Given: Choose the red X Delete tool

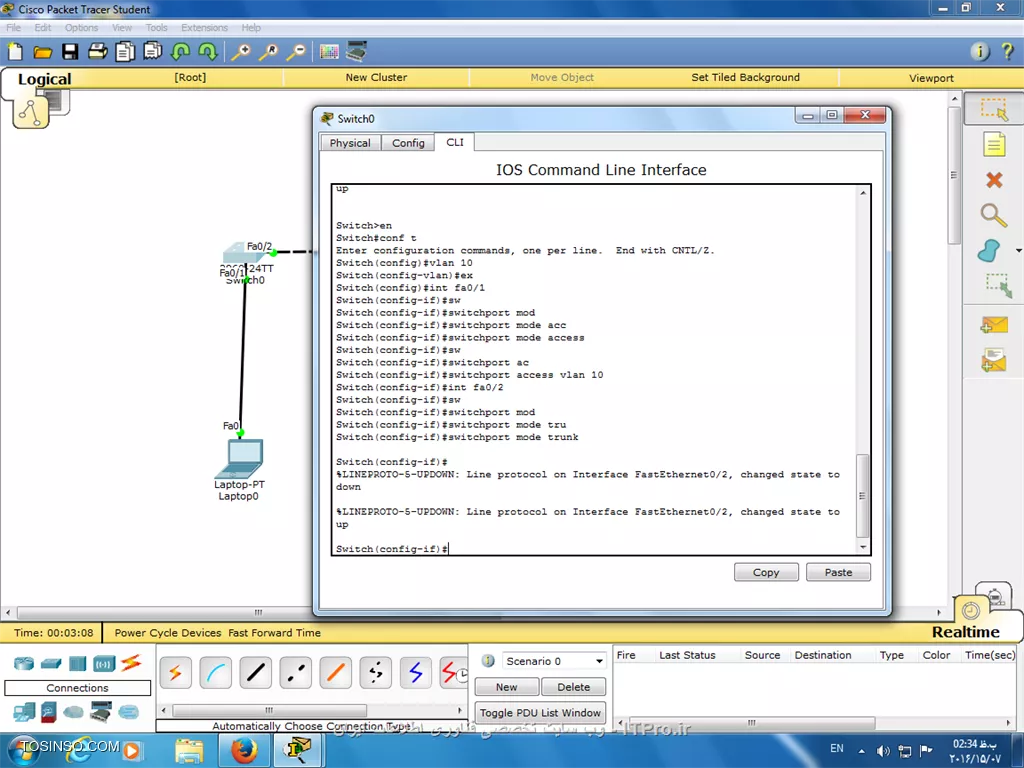Looking at the screenshot, I should [x=994, y=180].
